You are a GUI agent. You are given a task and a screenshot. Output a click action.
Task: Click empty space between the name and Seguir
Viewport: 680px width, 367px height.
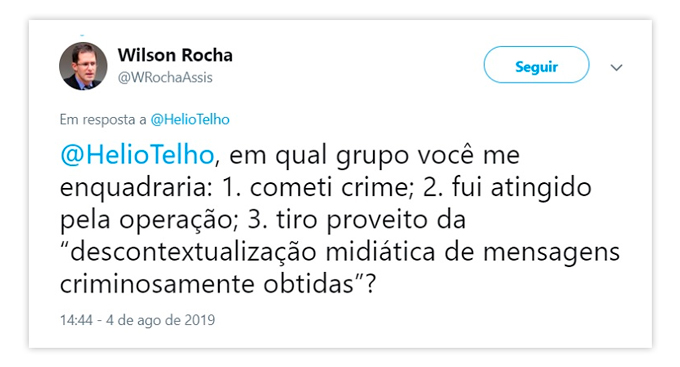pyautogui.click(x=358, y=65)
